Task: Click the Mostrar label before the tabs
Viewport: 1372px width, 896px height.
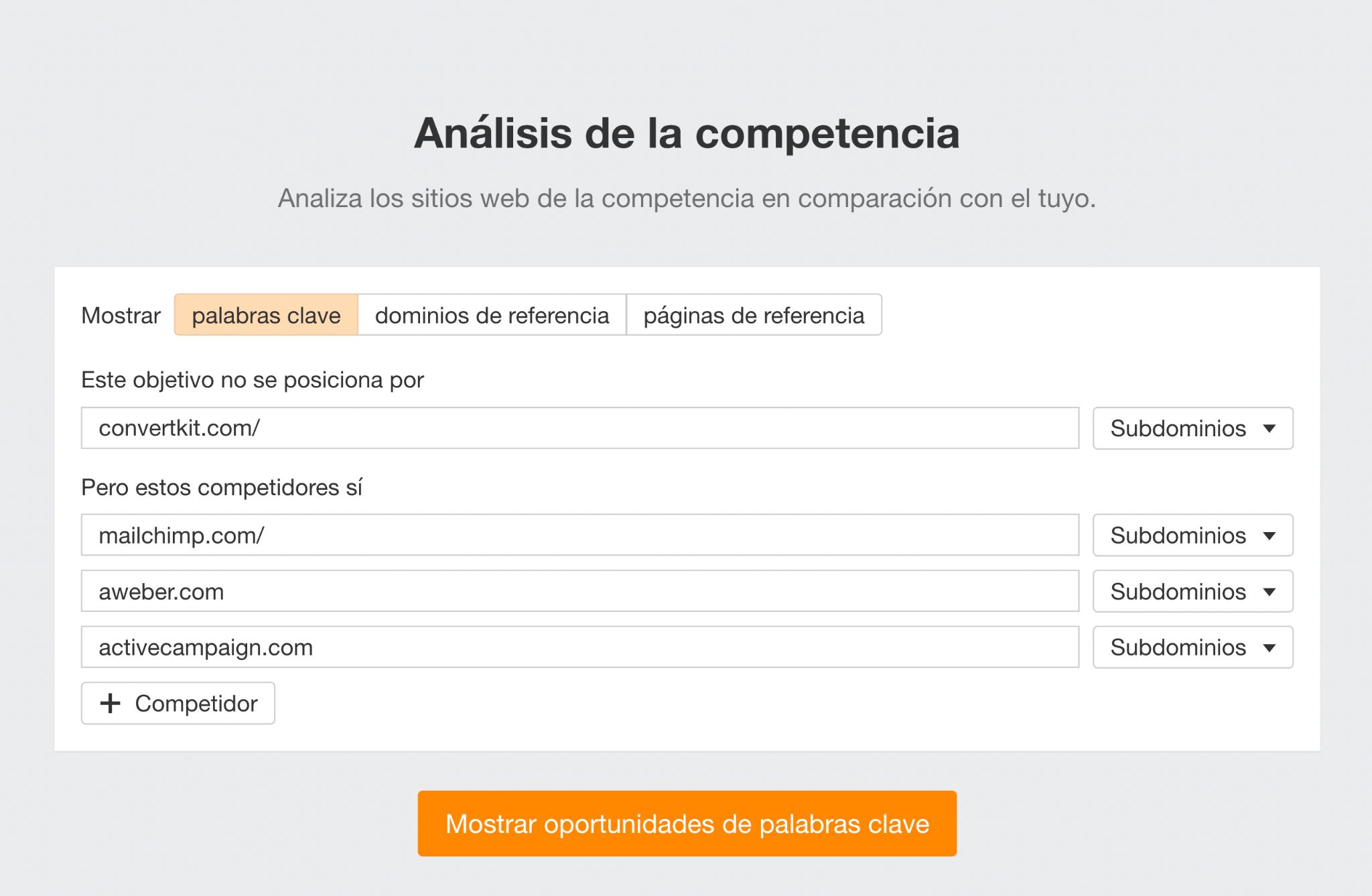Action: [x=119, y=315]
